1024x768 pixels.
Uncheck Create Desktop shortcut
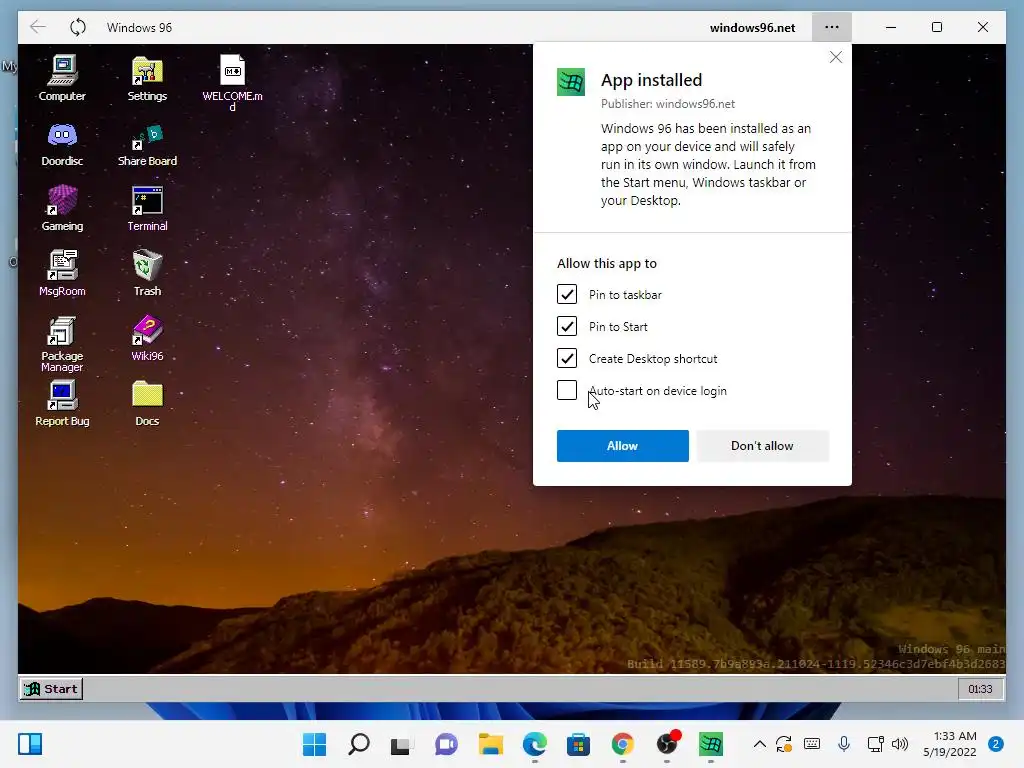pyautogui.click(x=567, y=359)
